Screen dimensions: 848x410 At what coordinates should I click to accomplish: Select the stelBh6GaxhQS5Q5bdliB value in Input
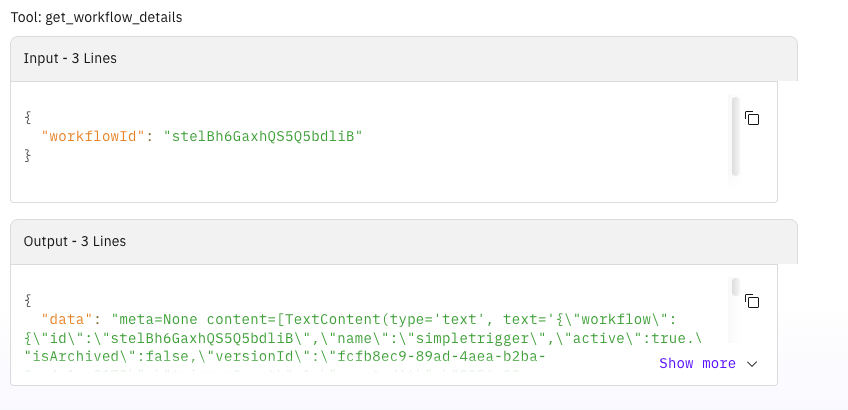pos(261,136)
